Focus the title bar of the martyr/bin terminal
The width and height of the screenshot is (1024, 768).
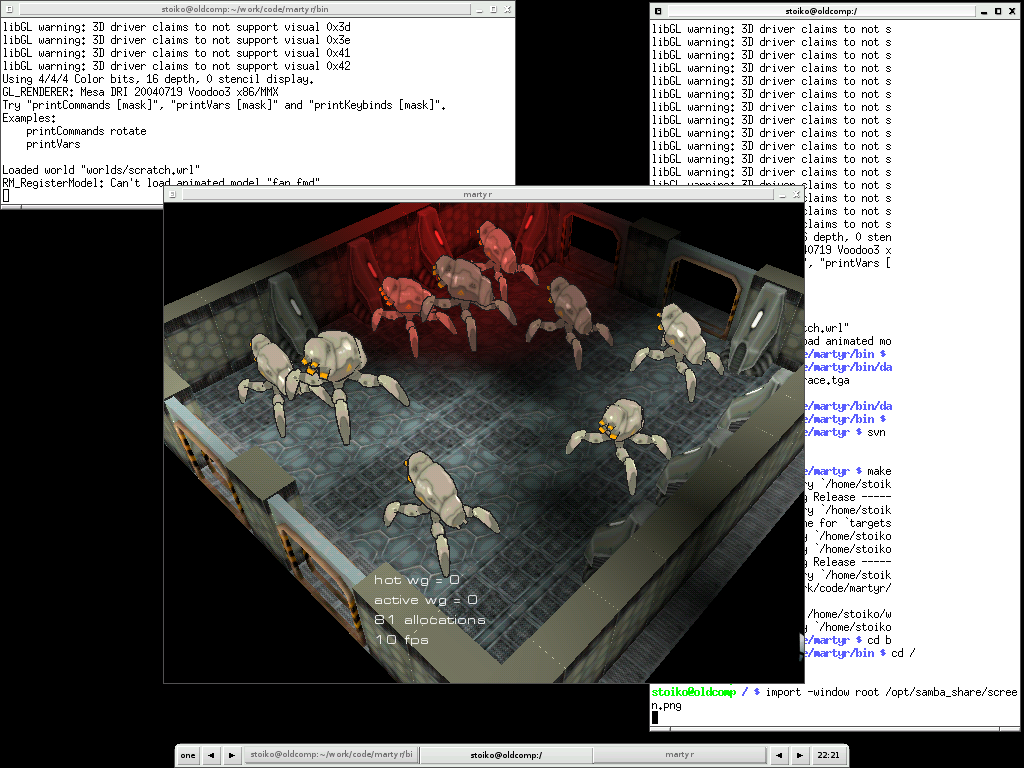(244, 9)
